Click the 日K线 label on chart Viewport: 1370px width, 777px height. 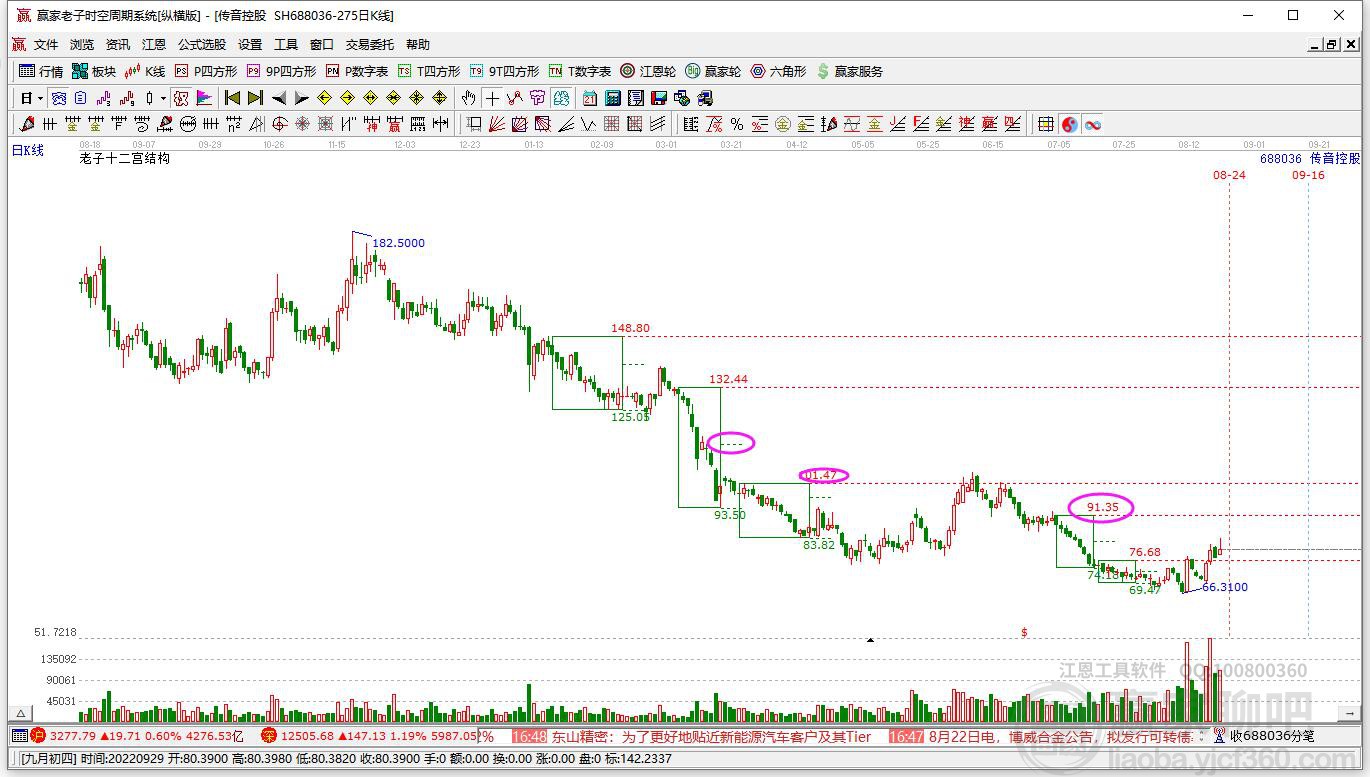pyautogui.click(x=28, y=150)
